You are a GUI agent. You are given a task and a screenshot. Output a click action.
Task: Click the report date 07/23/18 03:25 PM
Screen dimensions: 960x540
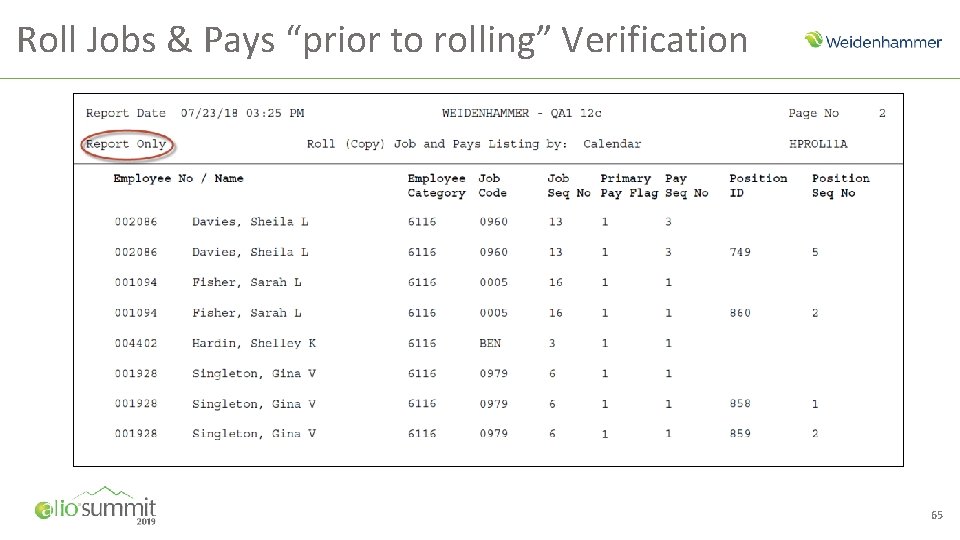(242, 113)
